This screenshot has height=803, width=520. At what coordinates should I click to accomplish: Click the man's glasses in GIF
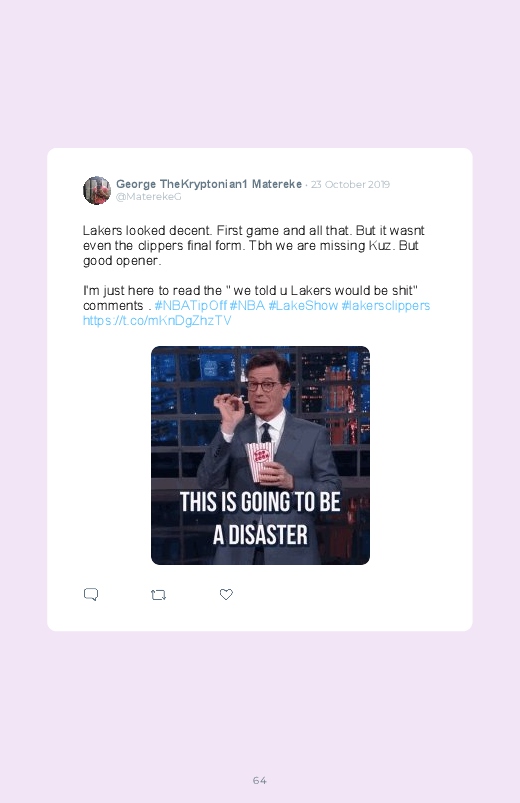pyautogui.click(x=263, y=386)
